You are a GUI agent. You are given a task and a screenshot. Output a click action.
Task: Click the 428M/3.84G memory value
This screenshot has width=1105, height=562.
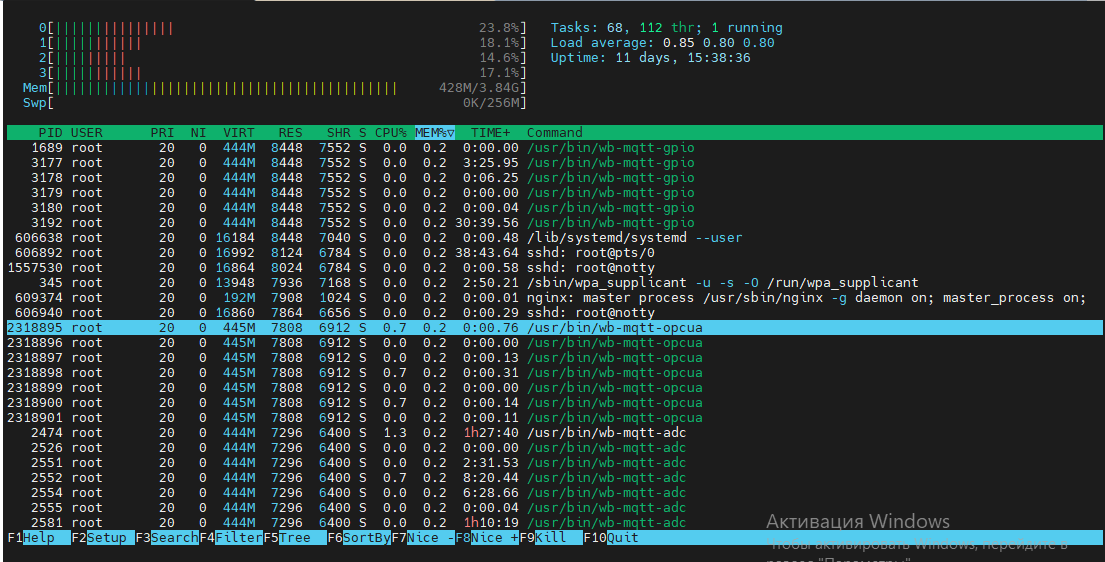pos(479,88)
